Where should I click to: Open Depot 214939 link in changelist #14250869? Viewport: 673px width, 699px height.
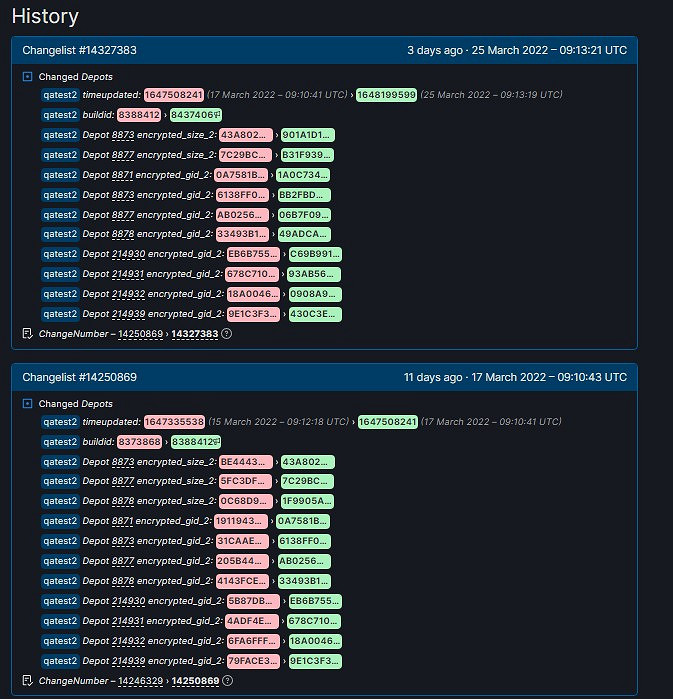[127, 661]
